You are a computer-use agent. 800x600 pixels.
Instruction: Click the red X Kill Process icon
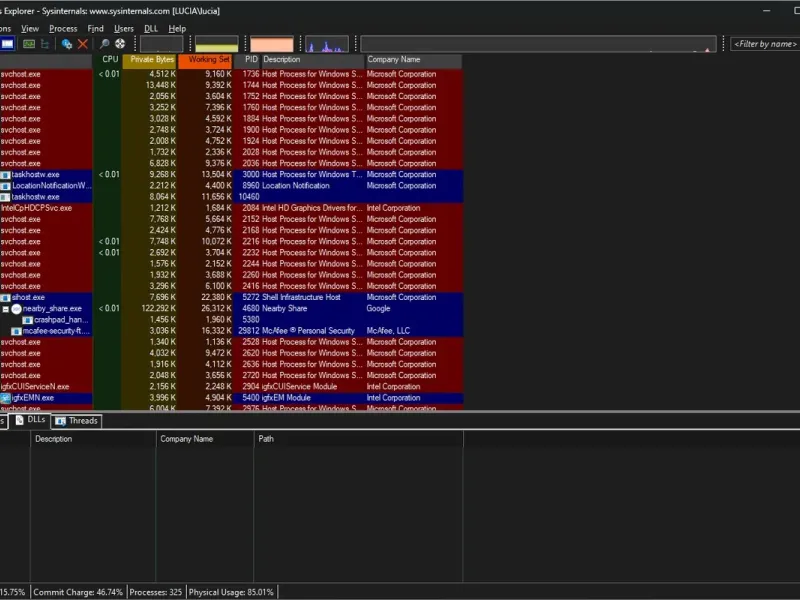[x=83, y=44]
